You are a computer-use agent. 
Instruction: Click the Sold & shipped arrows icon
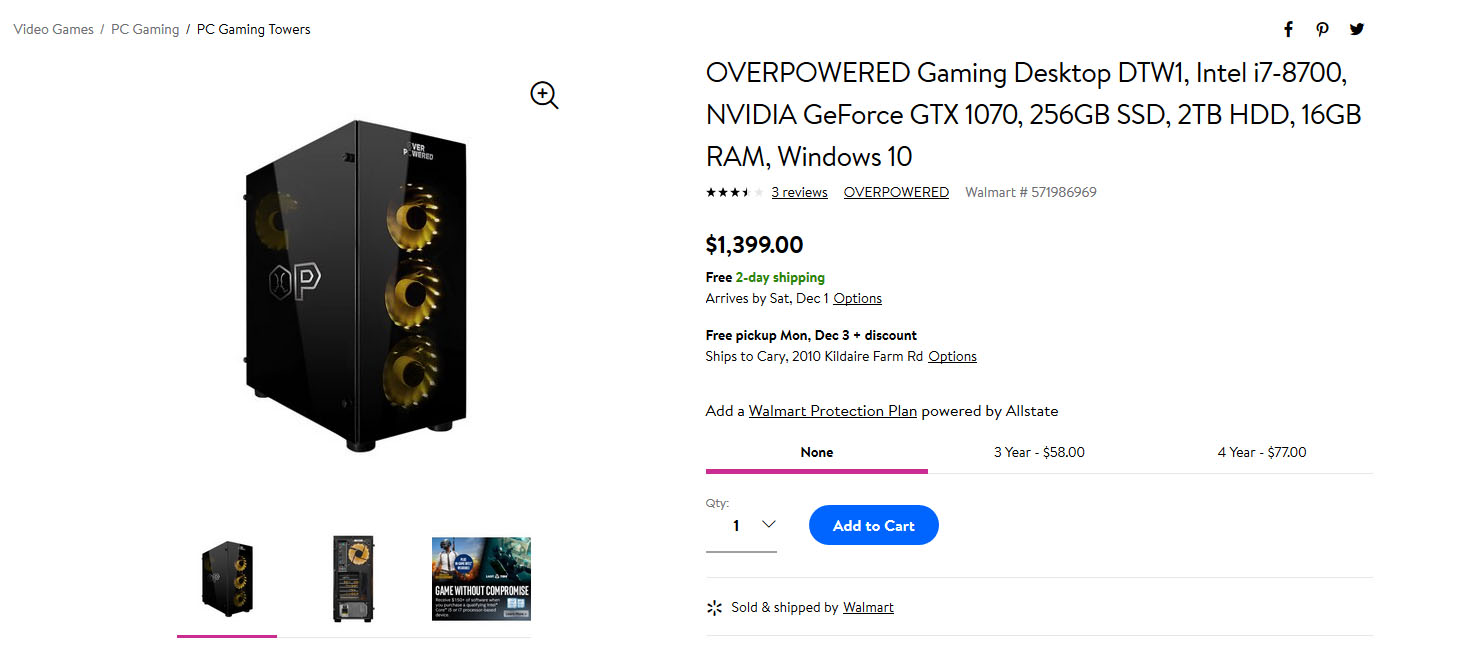714,607
